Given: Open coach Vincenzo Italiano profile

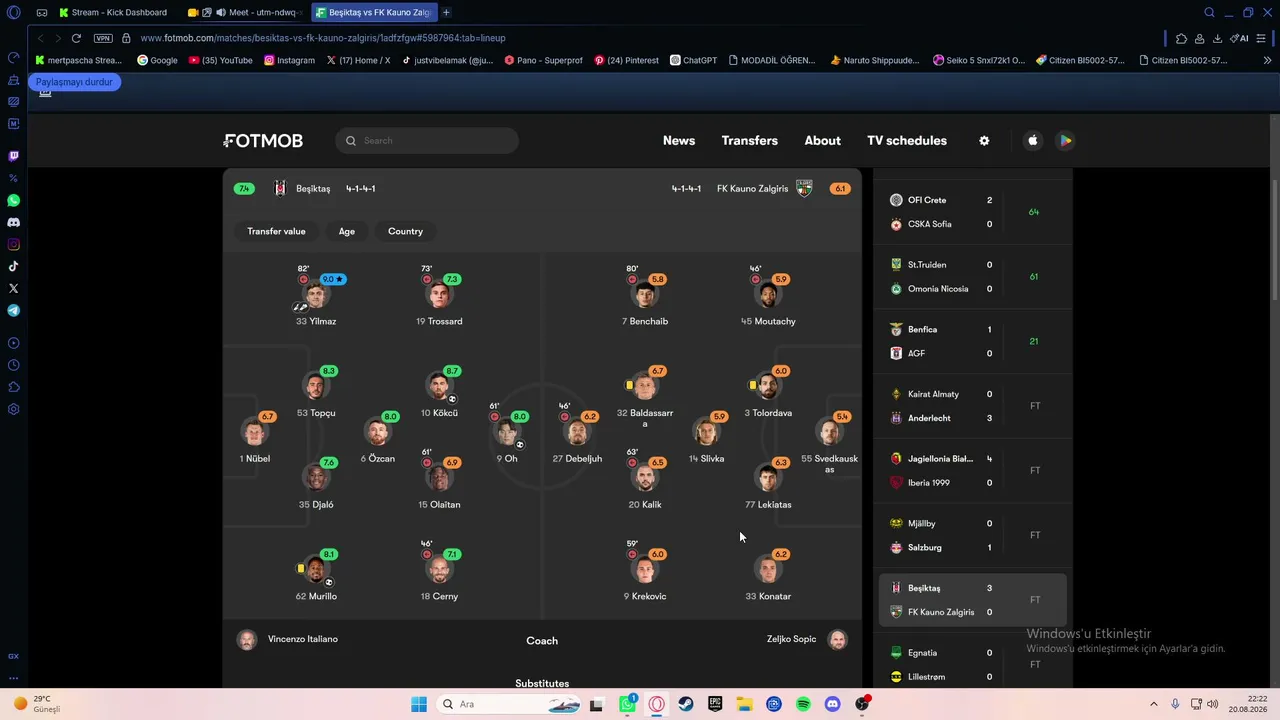Looking at the screenshot, I should coord(288,640).
